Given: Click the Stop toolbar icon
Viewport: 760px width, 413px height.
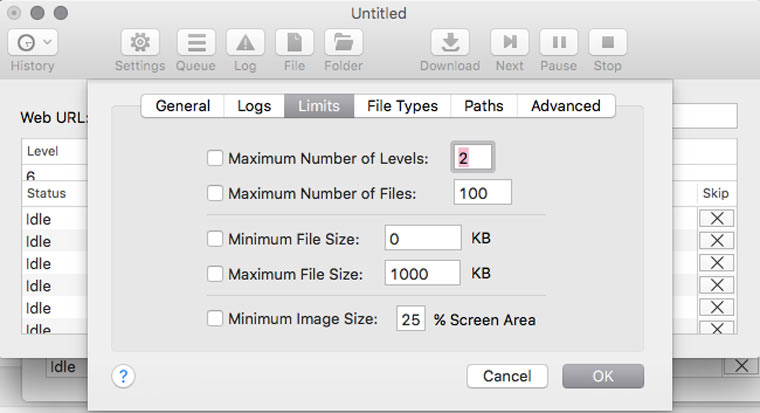Looking at the screenshot, I should (607, 43).
